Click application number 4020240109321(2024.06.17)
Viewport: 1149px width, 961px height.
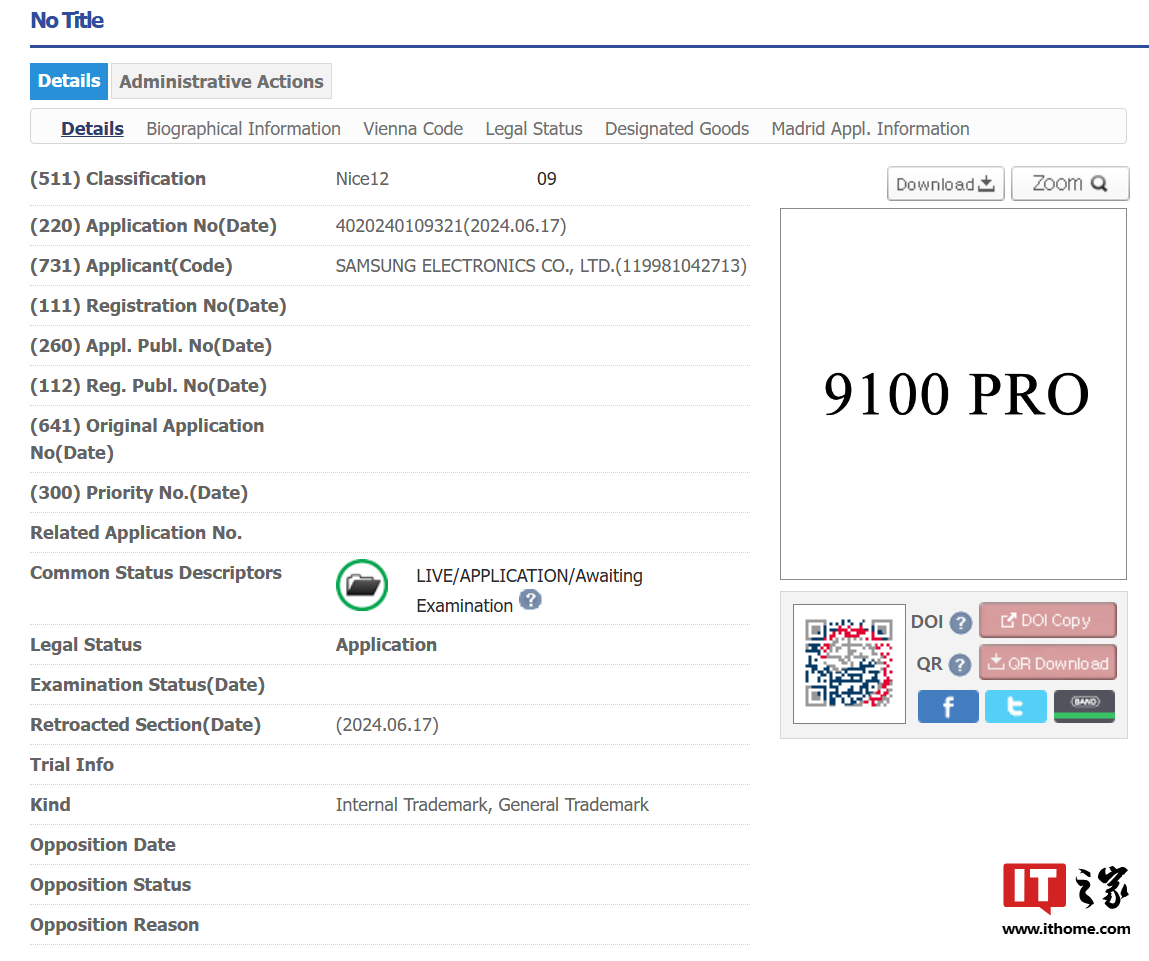tap(451, 226)
